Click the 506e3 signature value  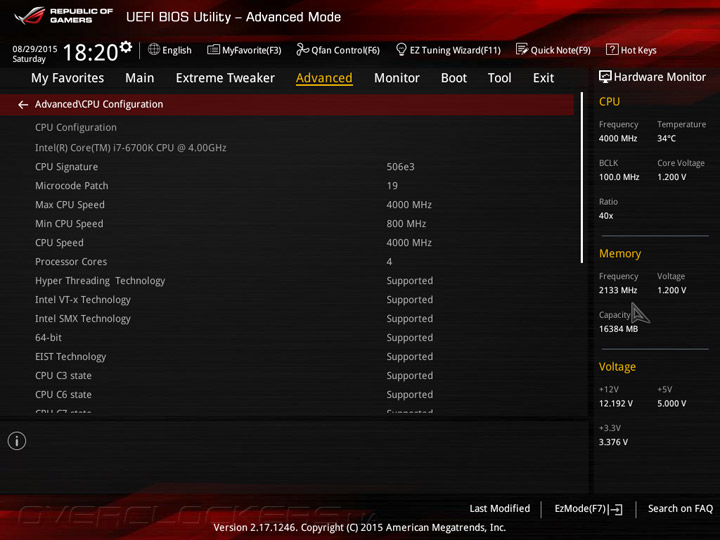pos(400,167)
